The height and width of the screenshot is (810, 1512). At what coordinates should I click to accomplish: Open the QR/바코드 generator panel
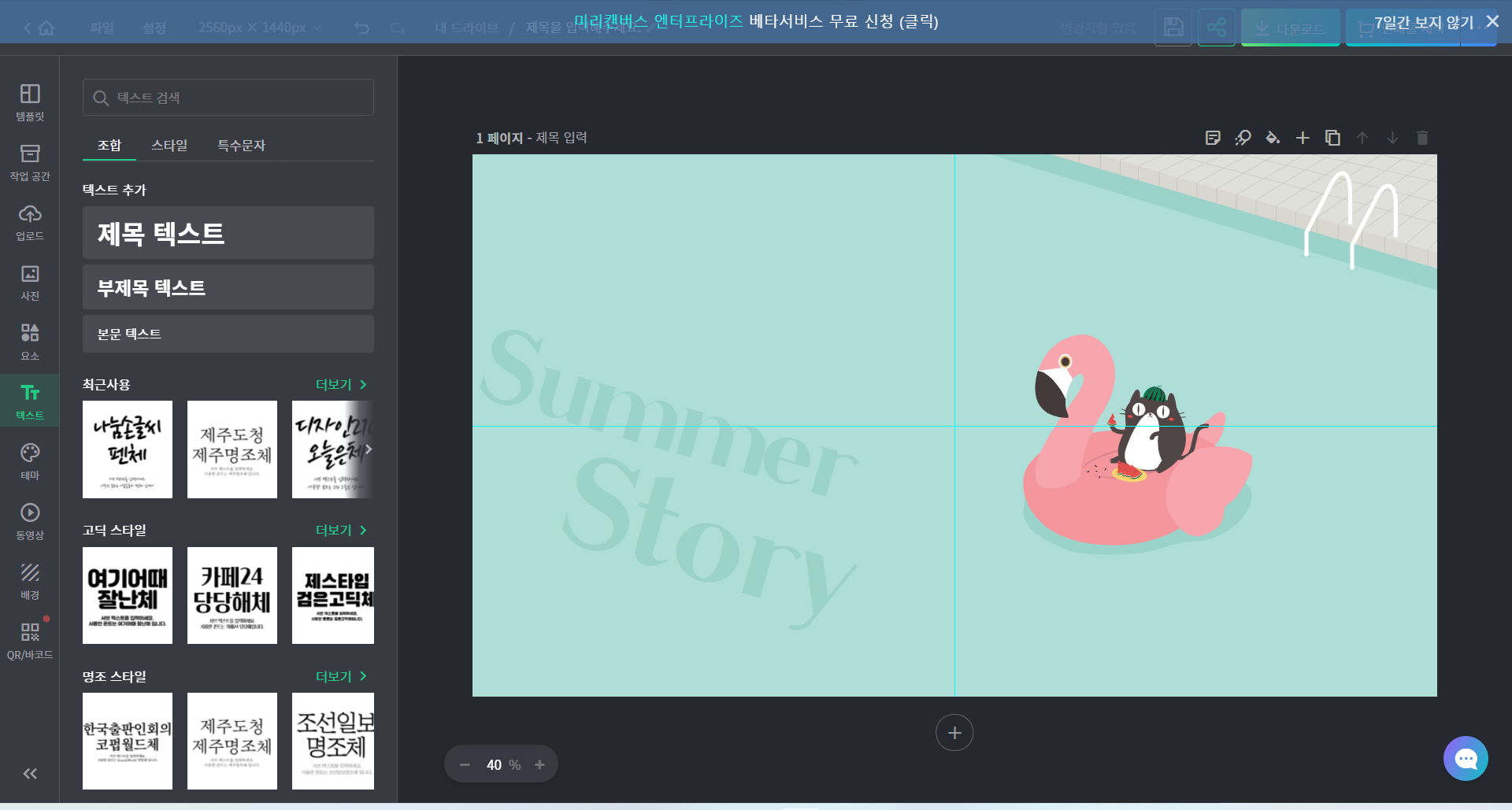30,641
